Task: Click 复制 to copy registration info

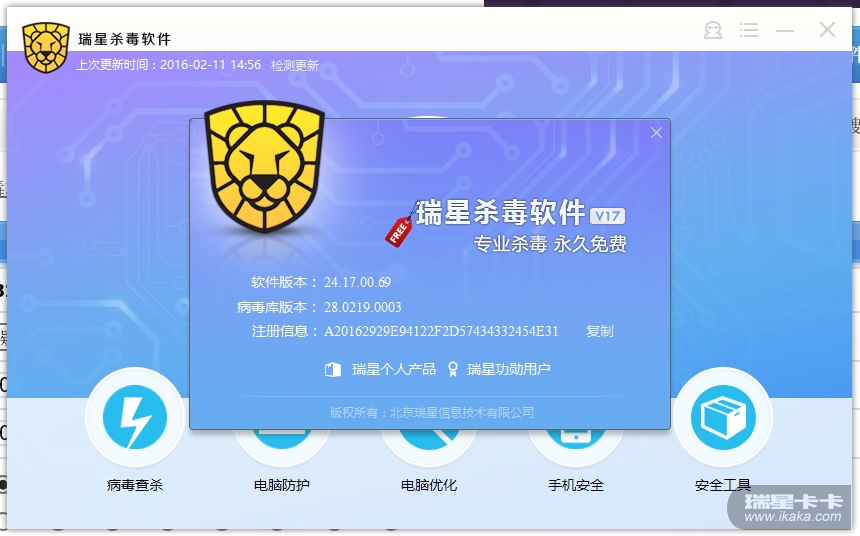Action: (599, 331)
